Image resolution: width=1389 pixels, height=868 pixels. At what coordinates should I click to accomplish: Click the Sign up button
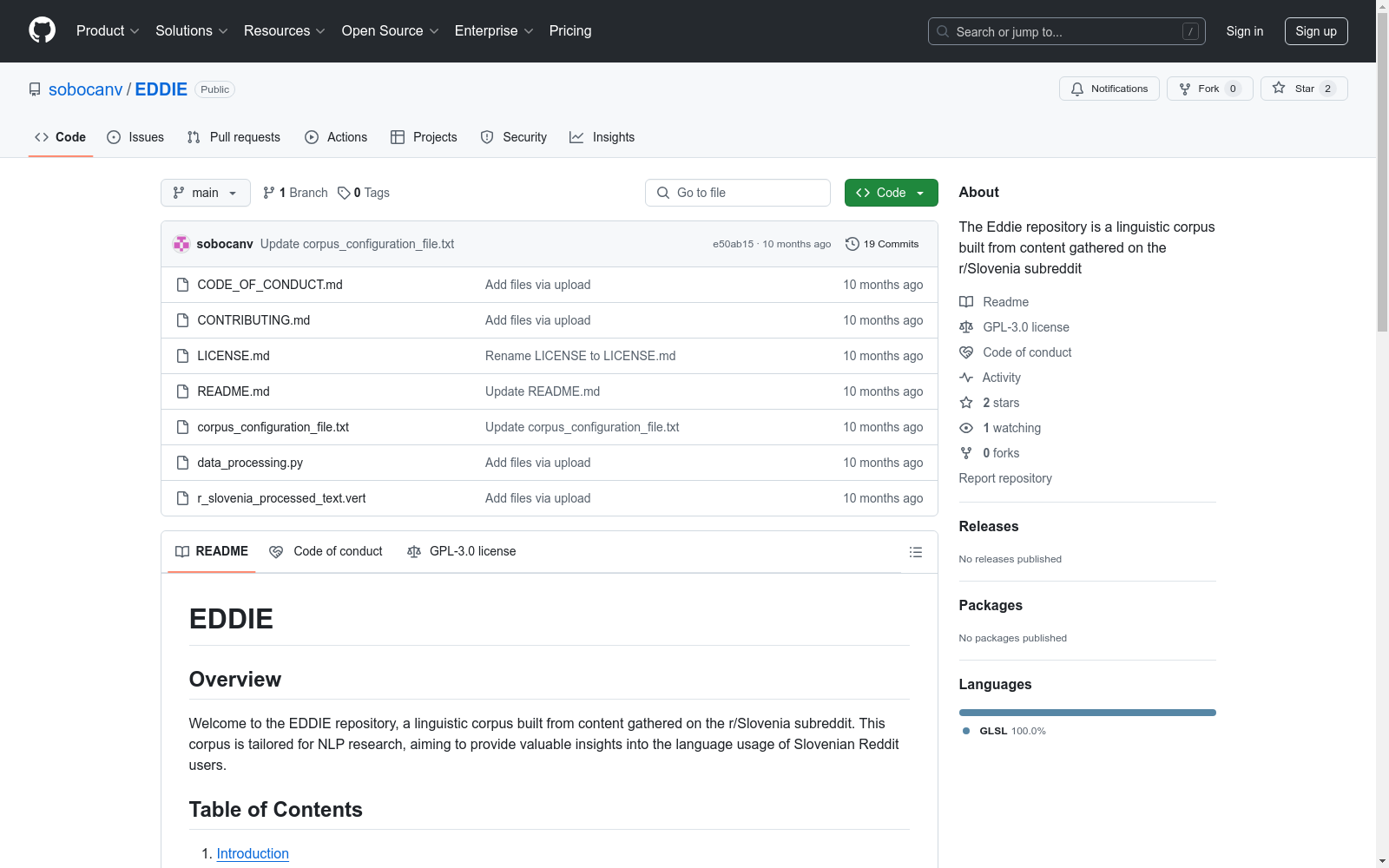coord(1316,31)
